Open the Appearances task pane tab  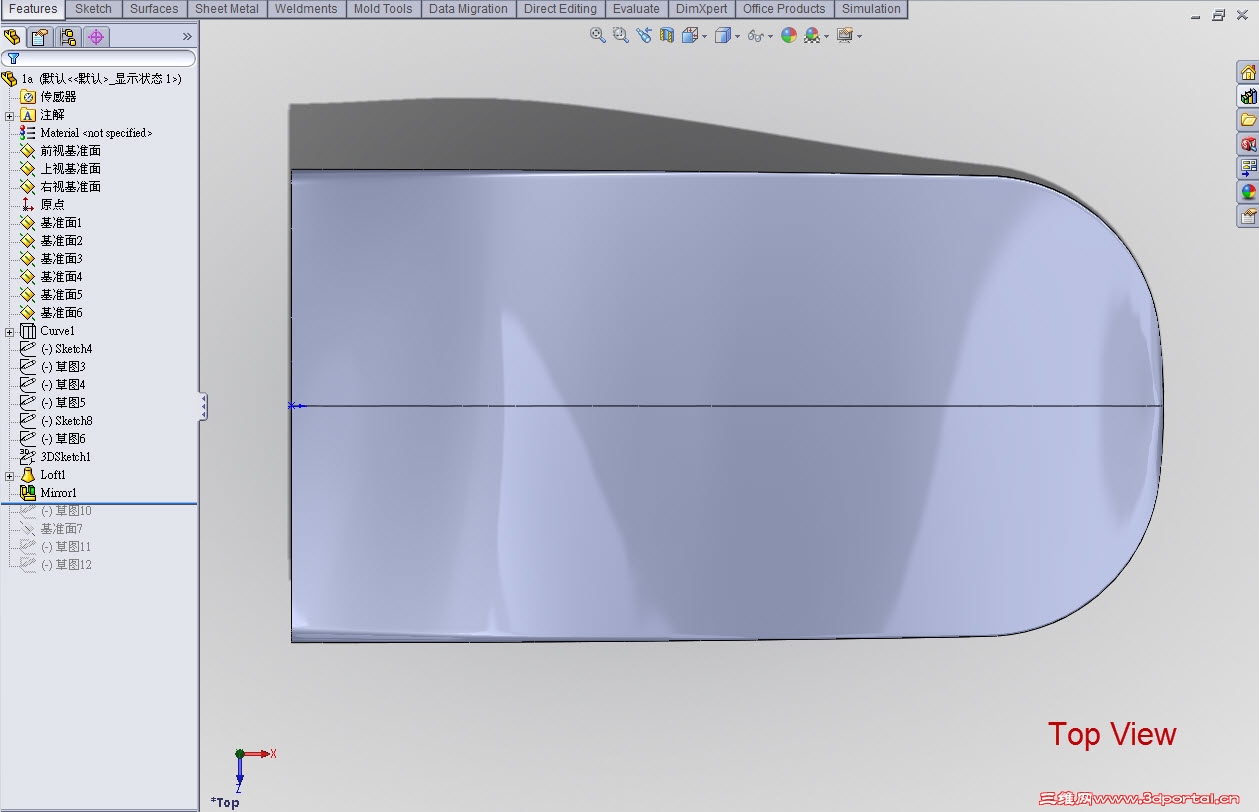1248,192
